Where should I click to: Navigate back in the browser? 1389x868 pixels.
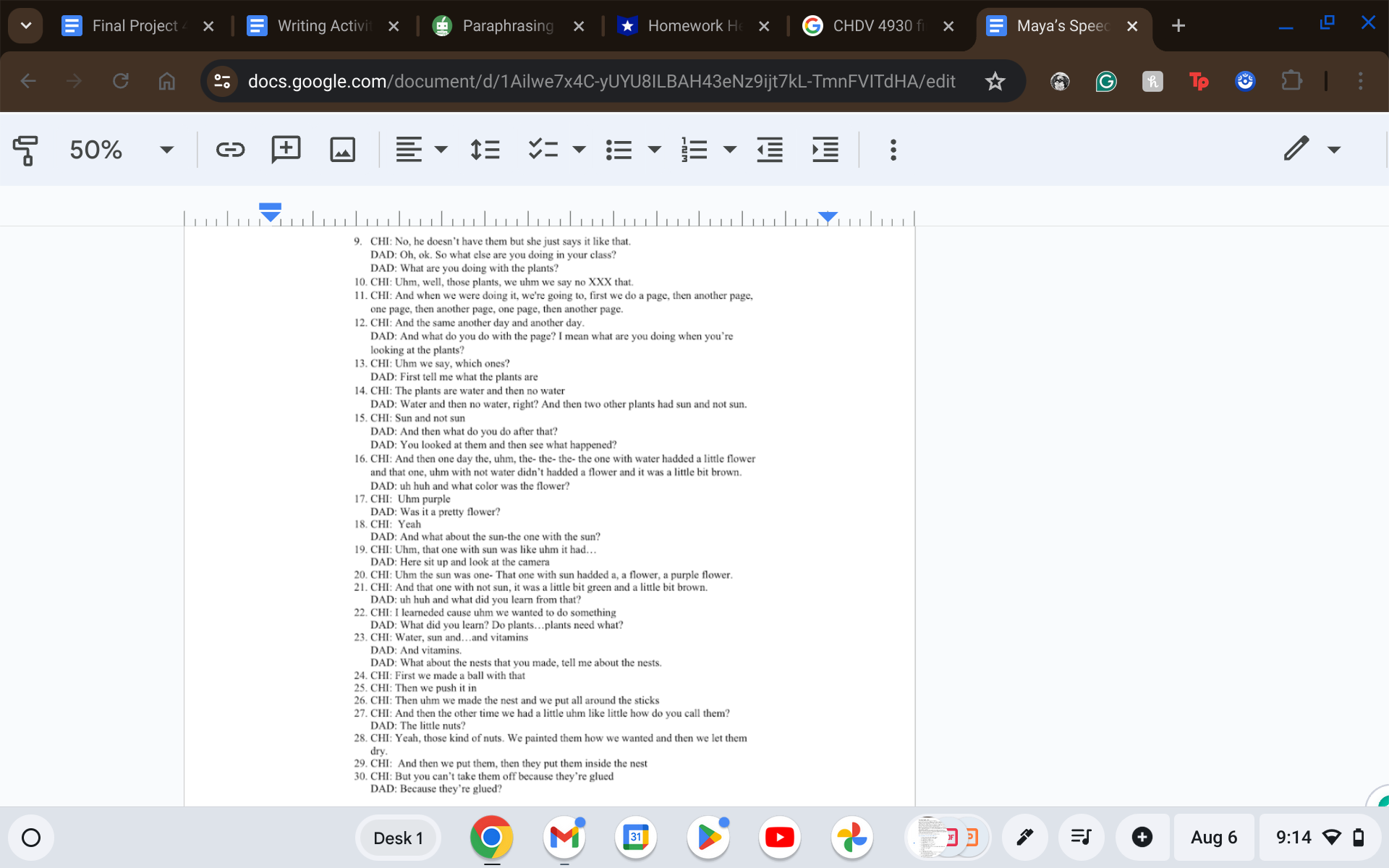[x=28, y=81]
